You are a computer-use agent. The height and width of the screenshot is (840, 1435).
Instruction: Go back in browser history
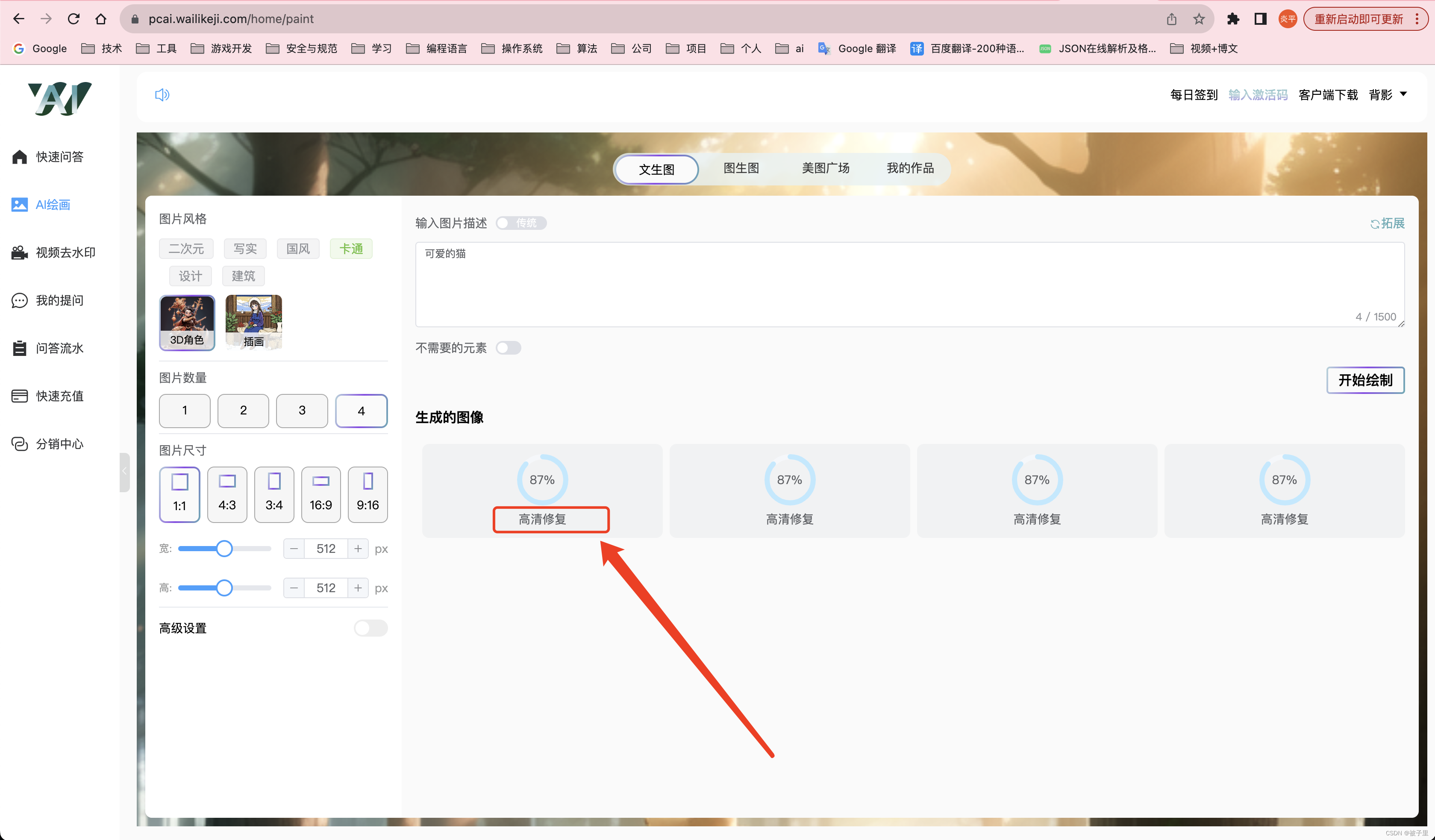(x=19, y=19)
